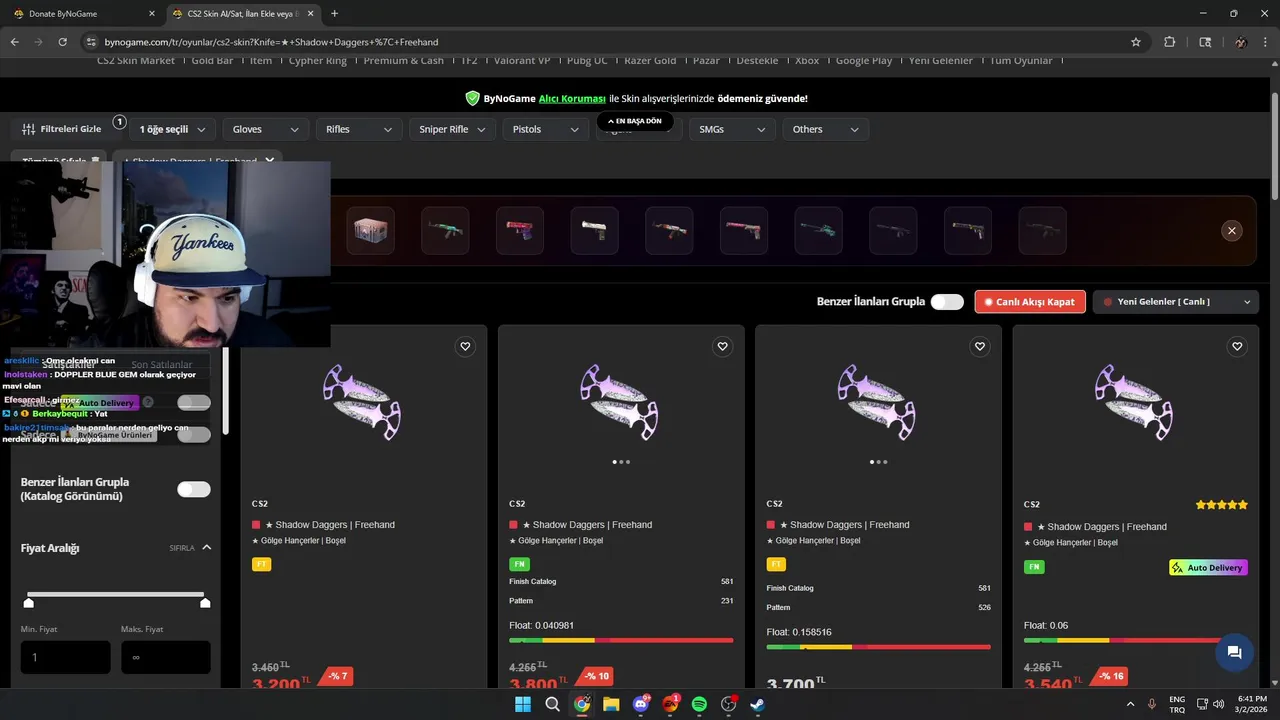The width and height of the screenshot is (1280, 720).
Task: Show hidden system tray icons
Action: (1129, 704)
